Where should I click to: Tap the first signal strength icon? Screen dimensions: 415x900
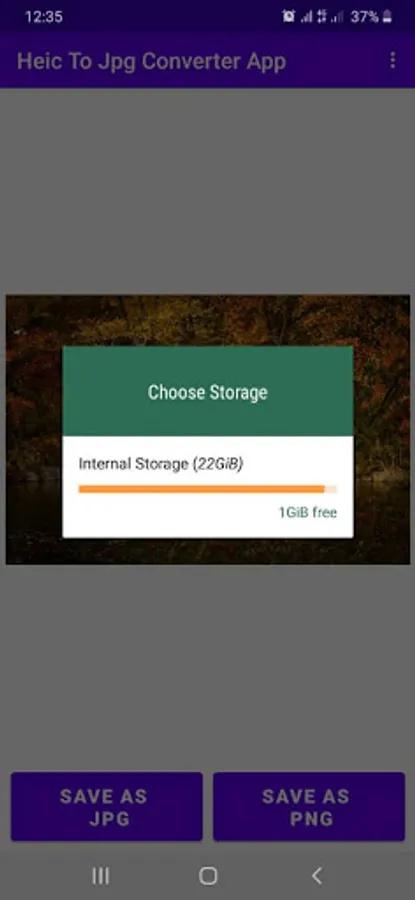coord(307,17)
